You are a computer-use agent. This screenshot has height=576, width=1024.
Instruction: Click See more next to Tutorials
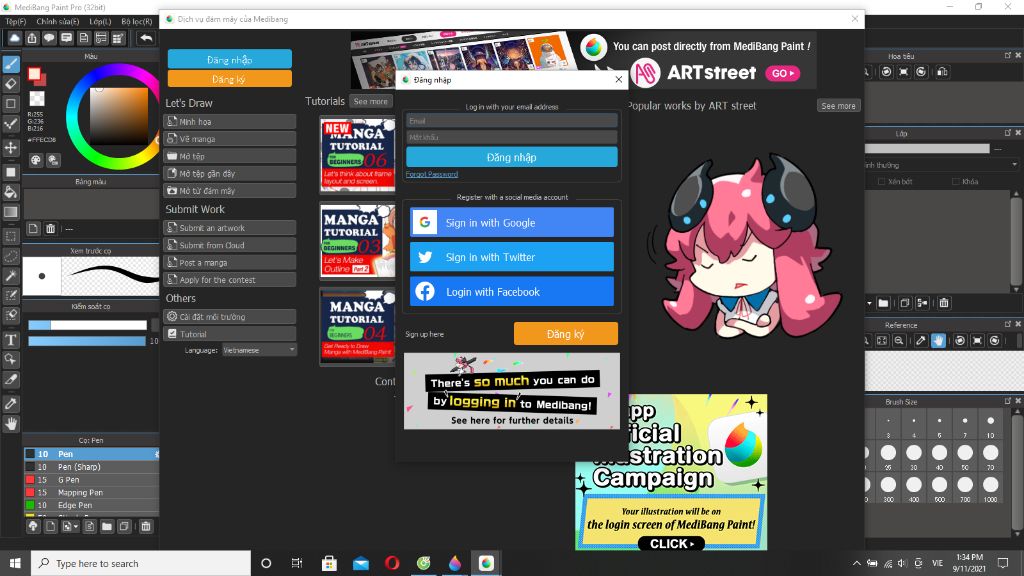[371, 101]
